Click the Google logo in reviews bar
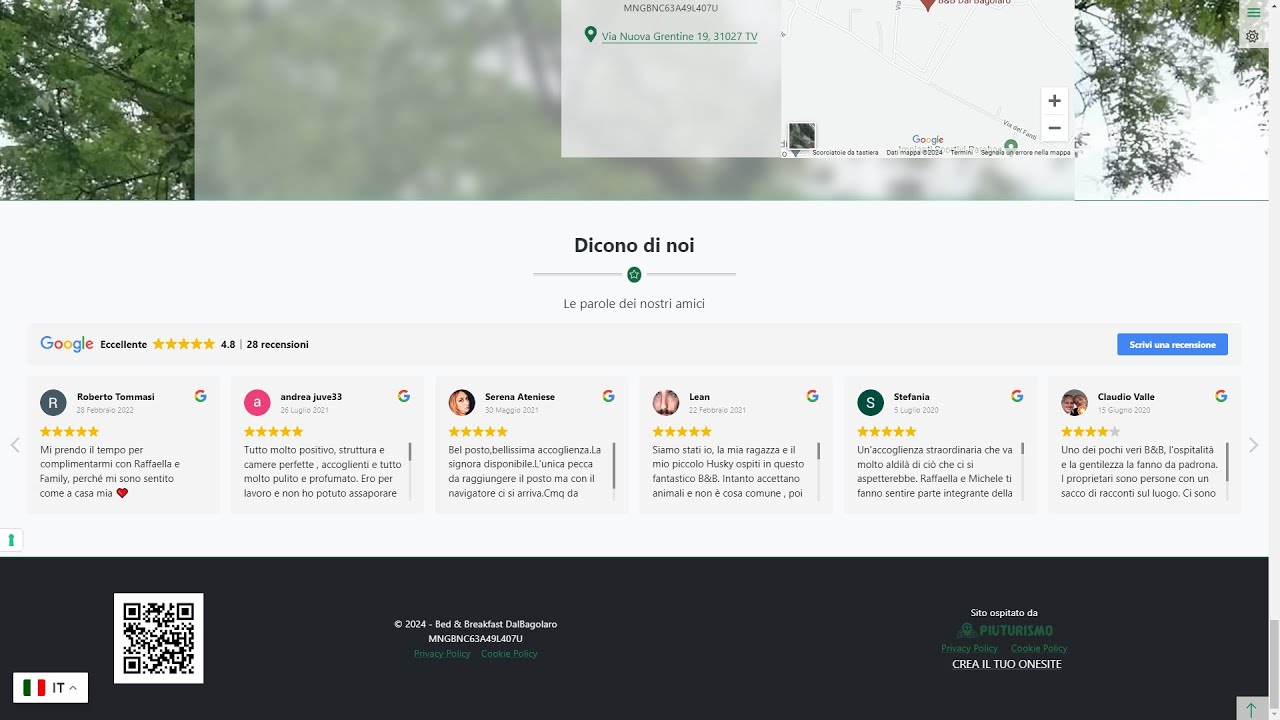1280x720 pixels. tap(67, 344)
